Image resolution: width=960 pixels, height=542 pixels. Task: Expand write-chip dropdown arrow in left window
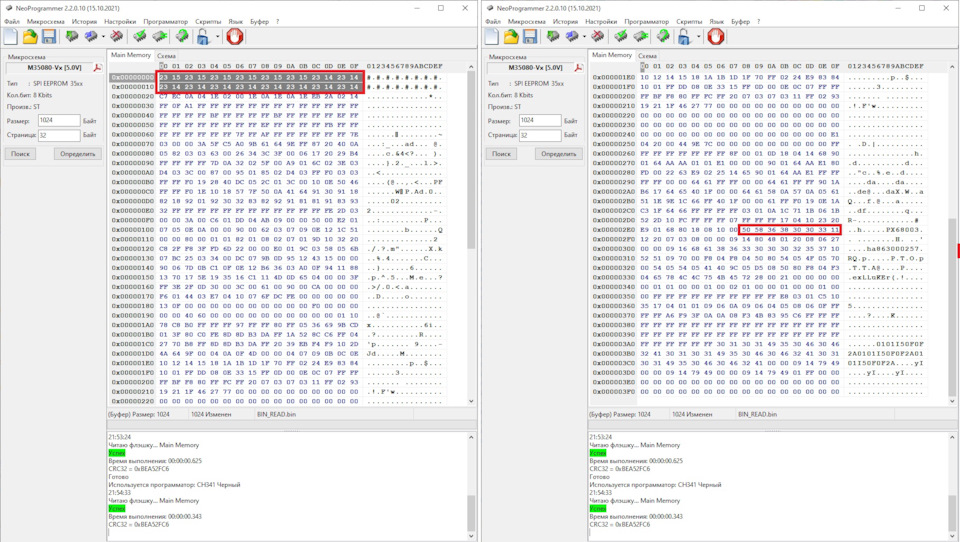pos(103,37)
